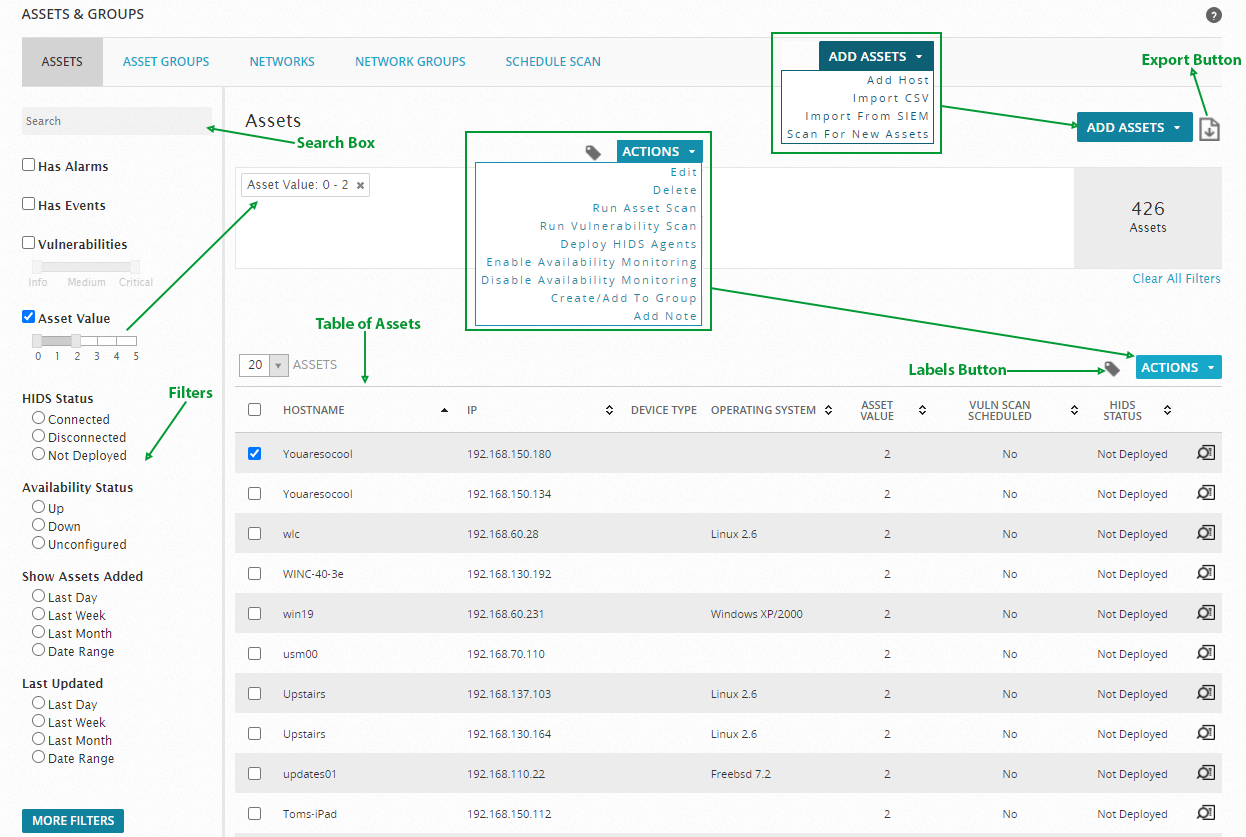
Task: Open the help question mark icon
Action: click(x=1213, y=15)
